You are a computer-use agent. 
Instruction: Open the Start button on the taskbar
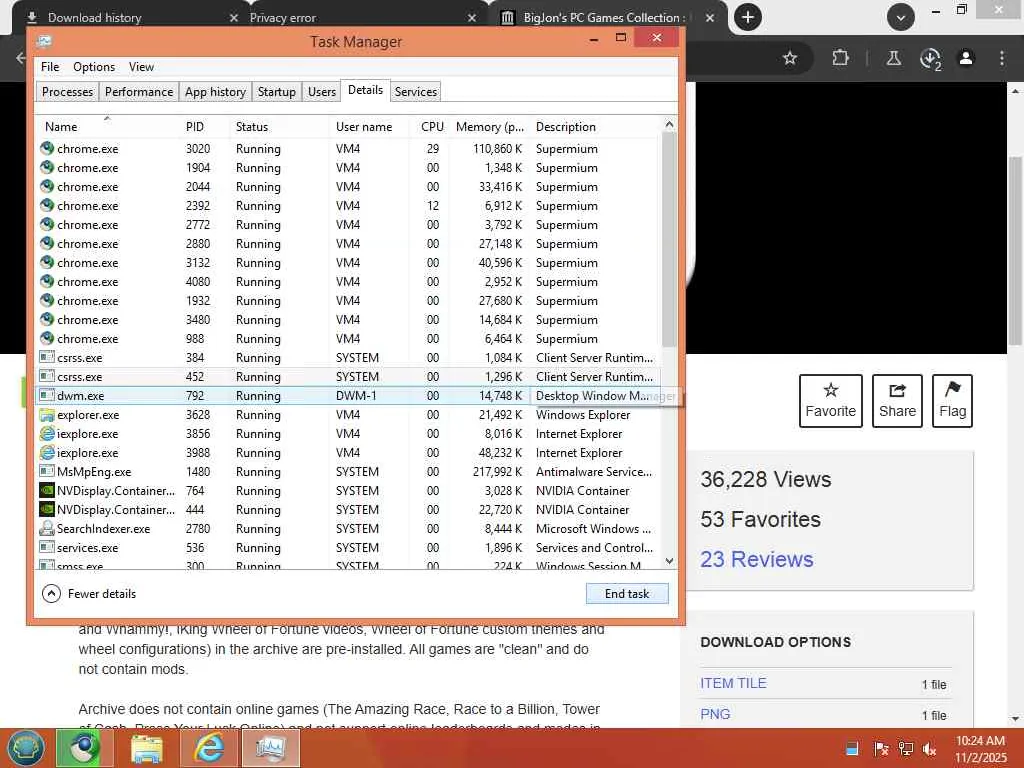[x=24, y=748]
